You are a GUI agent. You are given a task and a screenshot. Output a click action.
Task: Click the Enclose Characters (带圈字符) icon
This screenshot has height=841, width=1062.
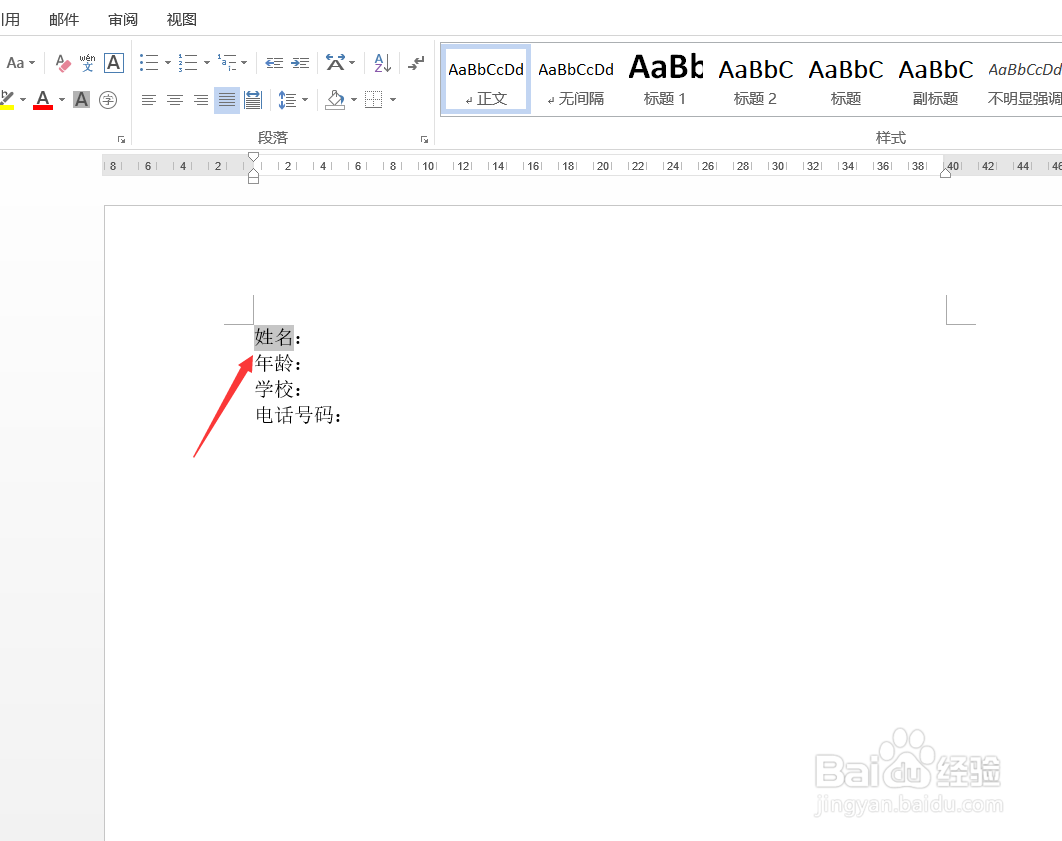[x=107, y=99]
